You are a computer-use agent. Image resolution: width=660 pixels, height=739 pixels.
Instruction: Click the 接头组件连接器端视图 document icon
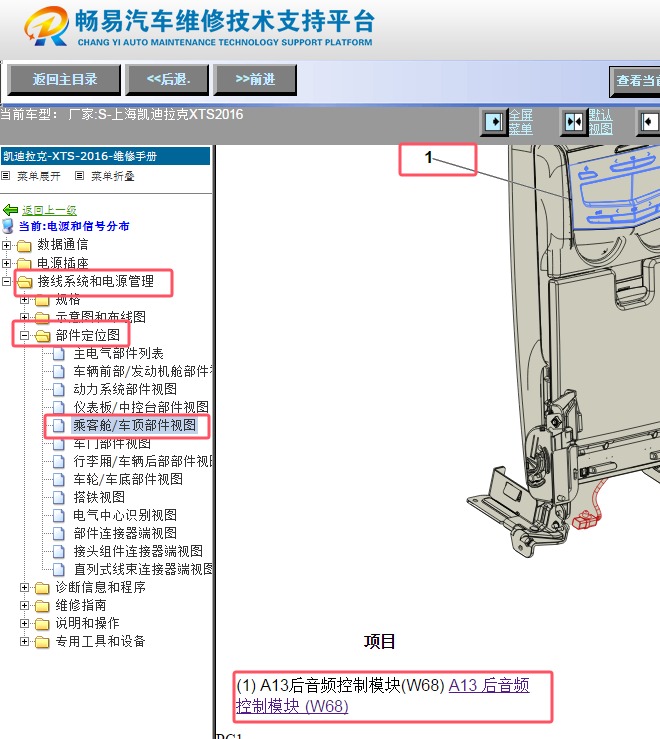point(59,551)
